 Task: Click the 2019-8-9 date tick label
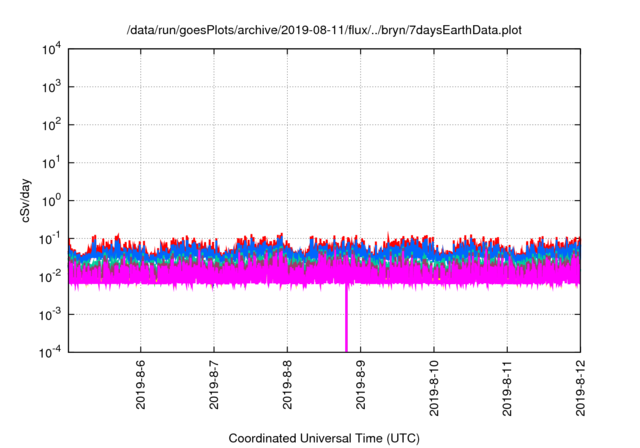coord(360,384)
